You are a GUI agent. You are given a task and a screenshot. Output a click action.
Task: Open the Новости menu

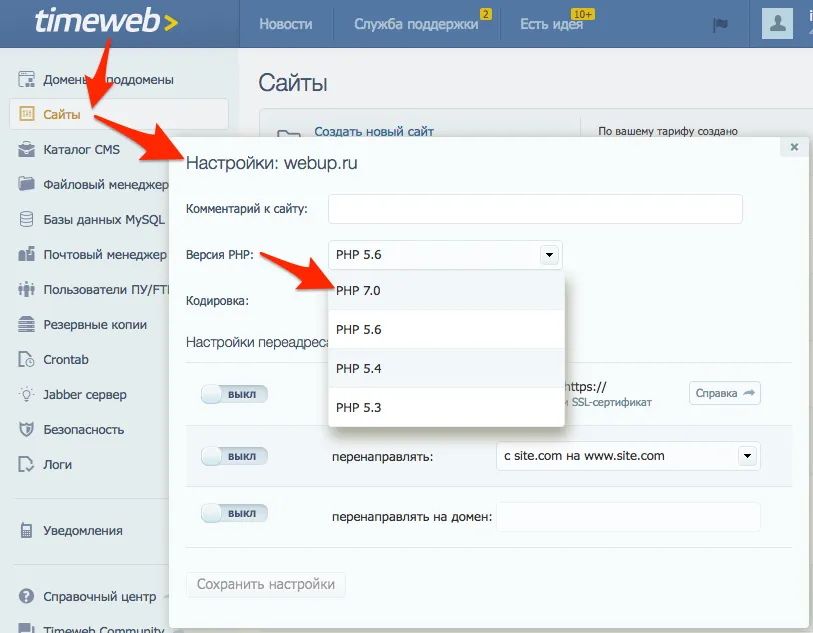pyautogui.click(x=286, y=22)
